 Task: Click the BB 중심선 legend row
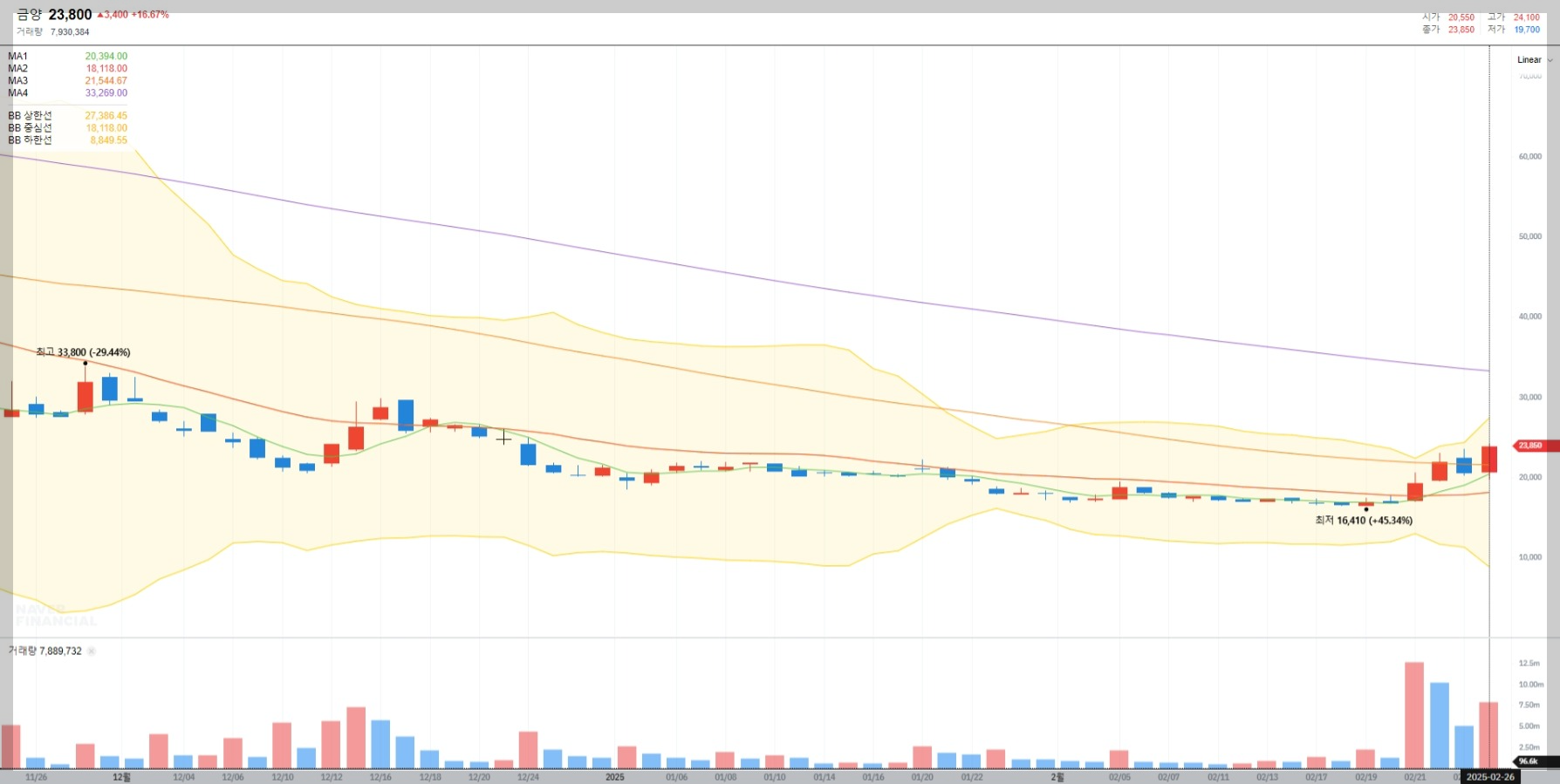pyautogui.click(x=67, y=128)
